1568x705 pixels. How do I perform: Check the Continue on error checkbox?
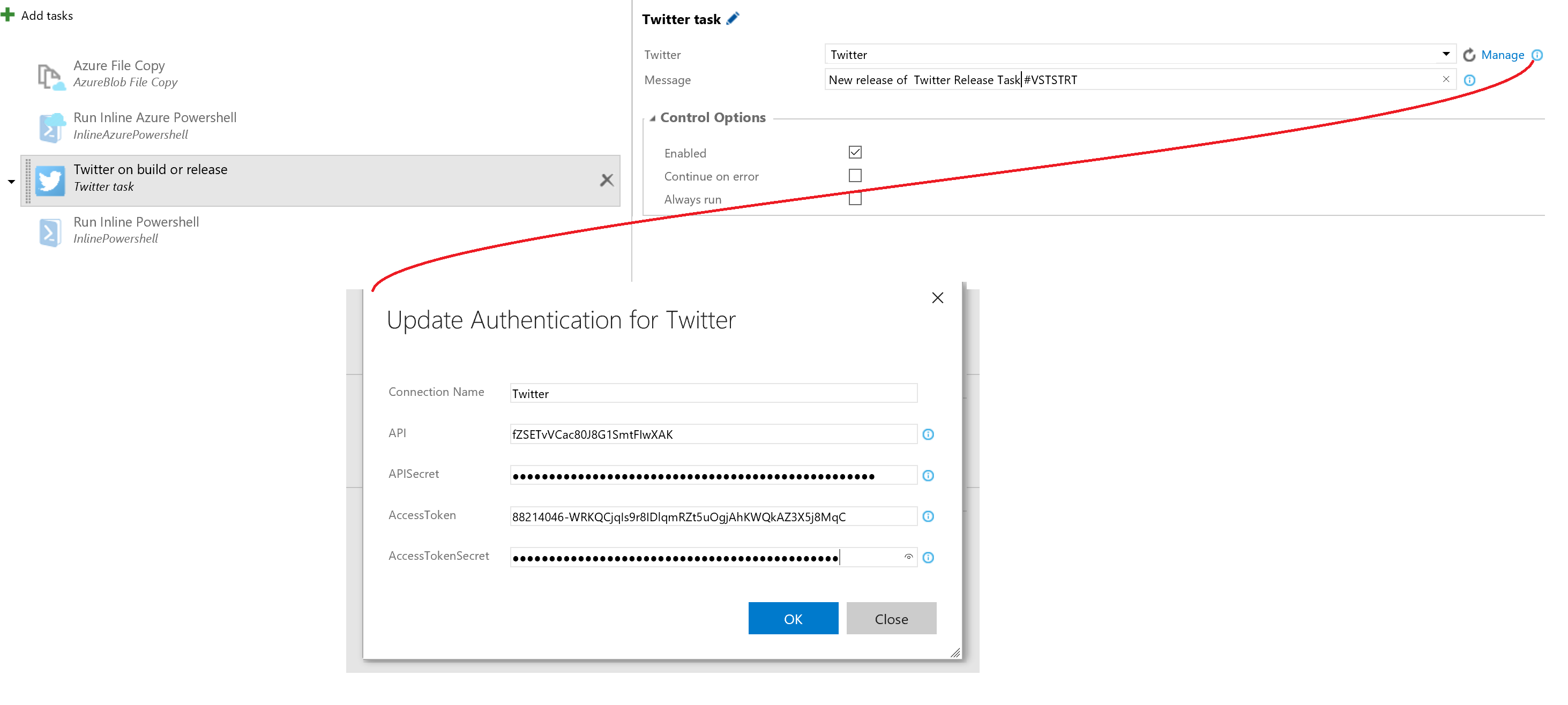(x=855, y=176)
